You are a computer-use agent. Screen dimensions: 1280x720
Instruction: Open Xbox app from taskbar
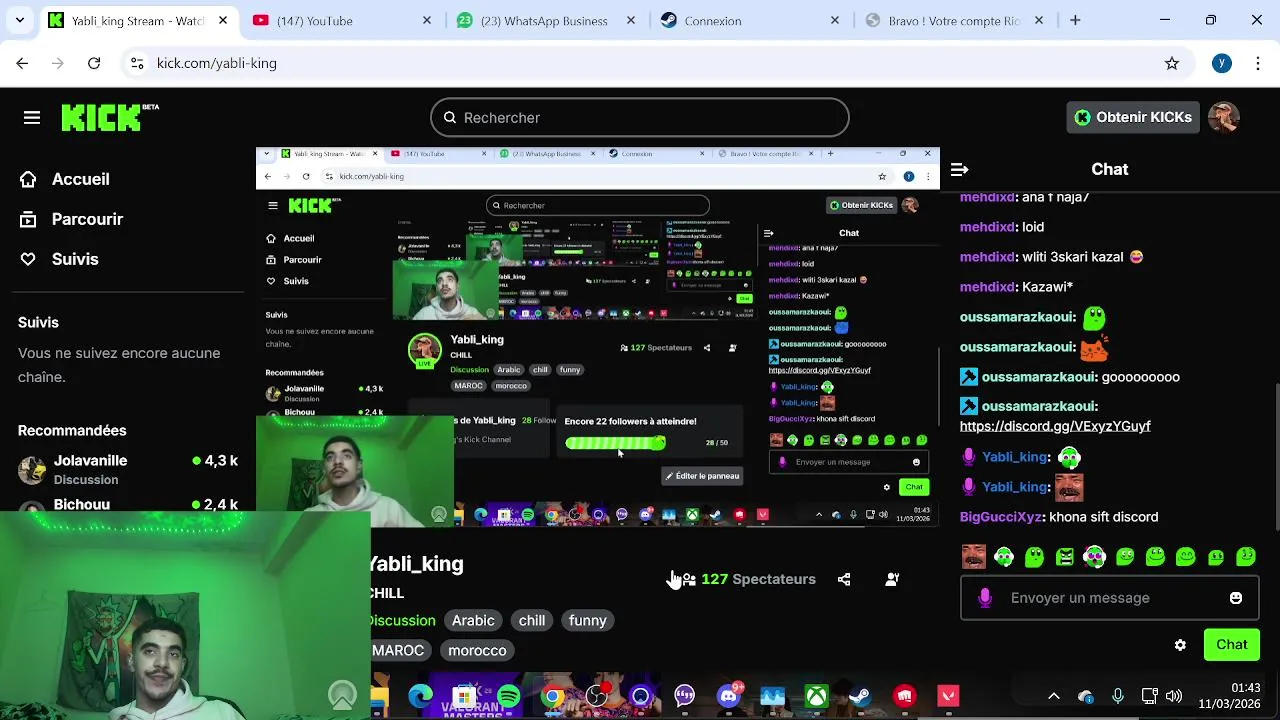(817, 696)
